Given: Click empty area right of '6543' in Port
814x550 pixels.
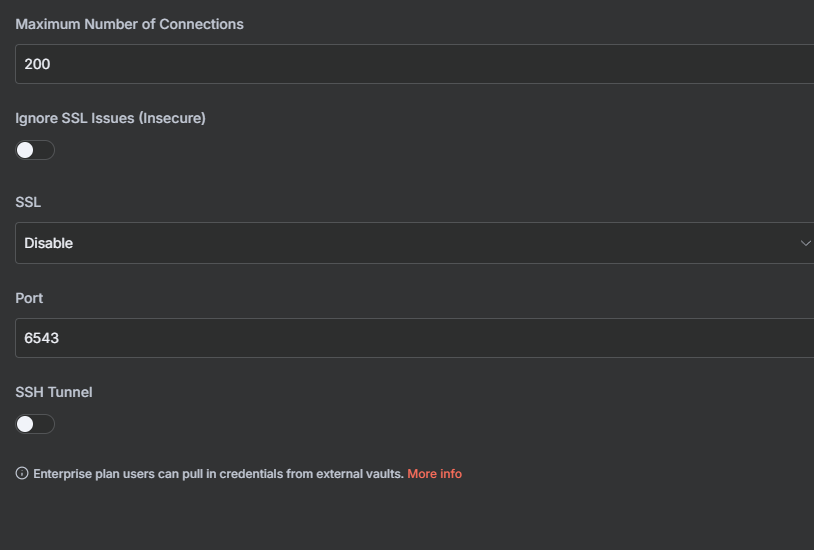Looking at the screenshot, I should pyautogui.click(x=450, y=338).
